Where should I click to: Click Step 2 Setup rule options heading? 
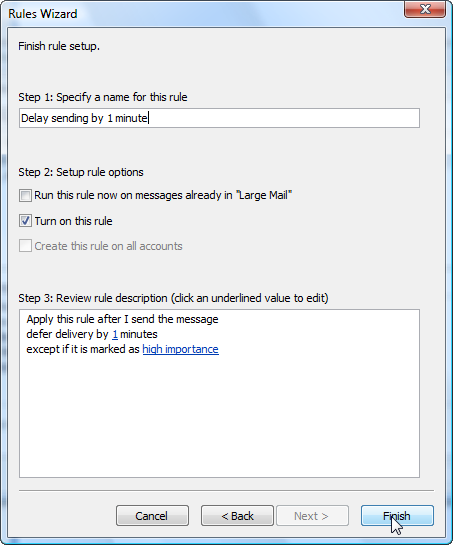[81, 172]
